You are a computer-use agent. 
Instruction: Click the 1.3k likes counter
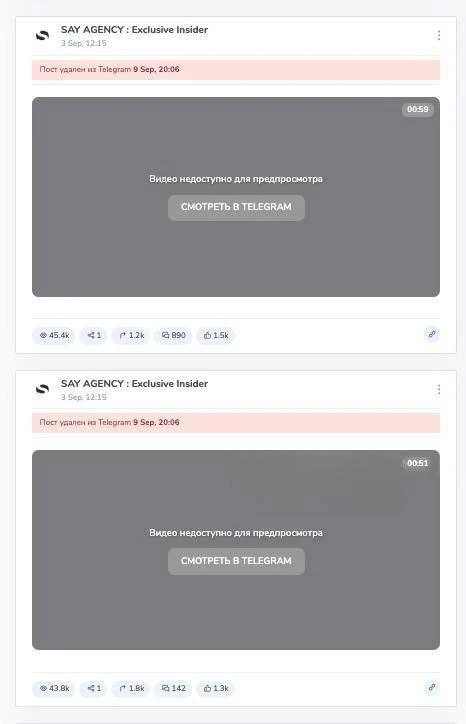pos(216,688)
